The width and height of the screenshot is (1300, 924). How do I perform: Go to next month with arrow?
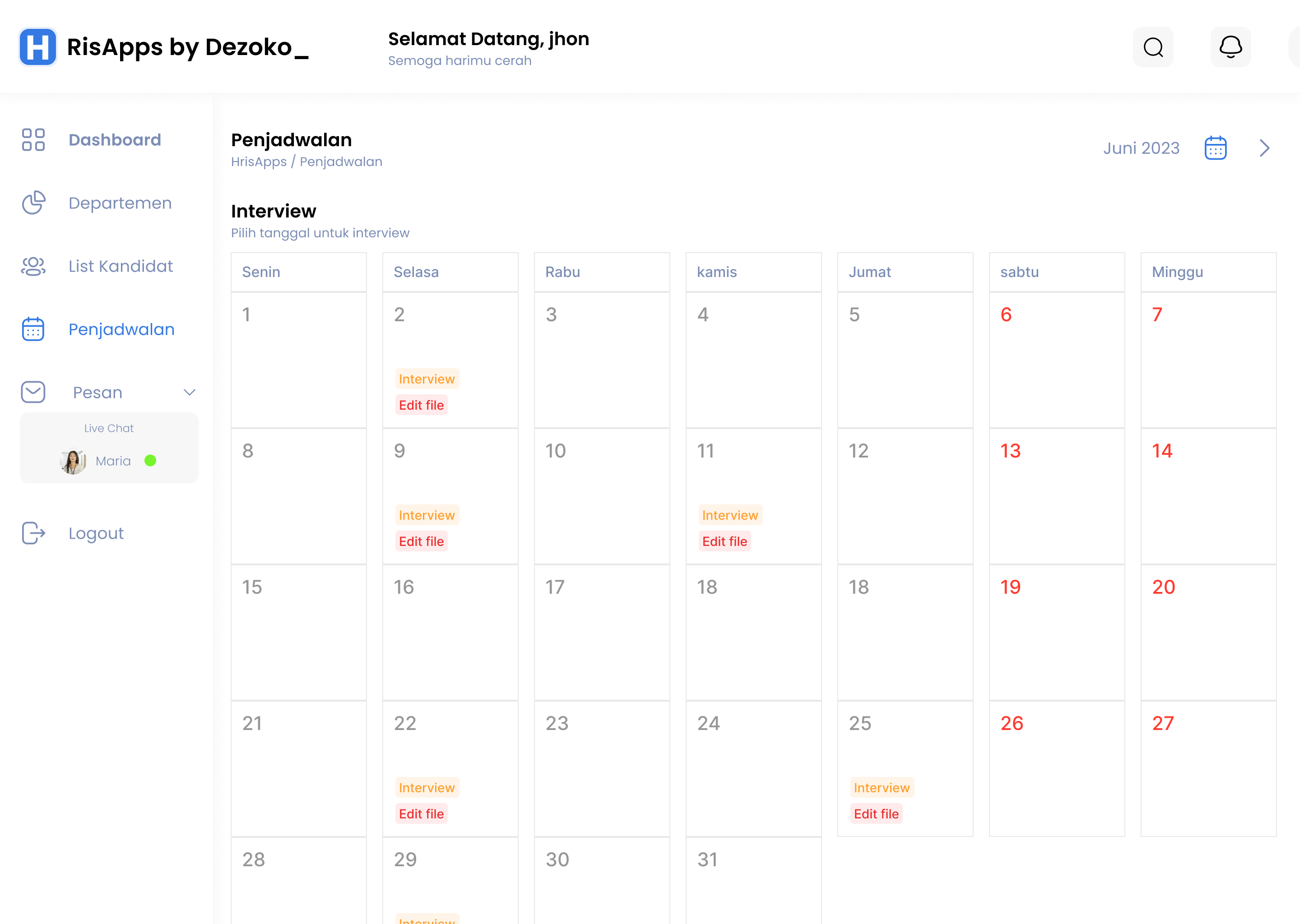point(1265,148)
